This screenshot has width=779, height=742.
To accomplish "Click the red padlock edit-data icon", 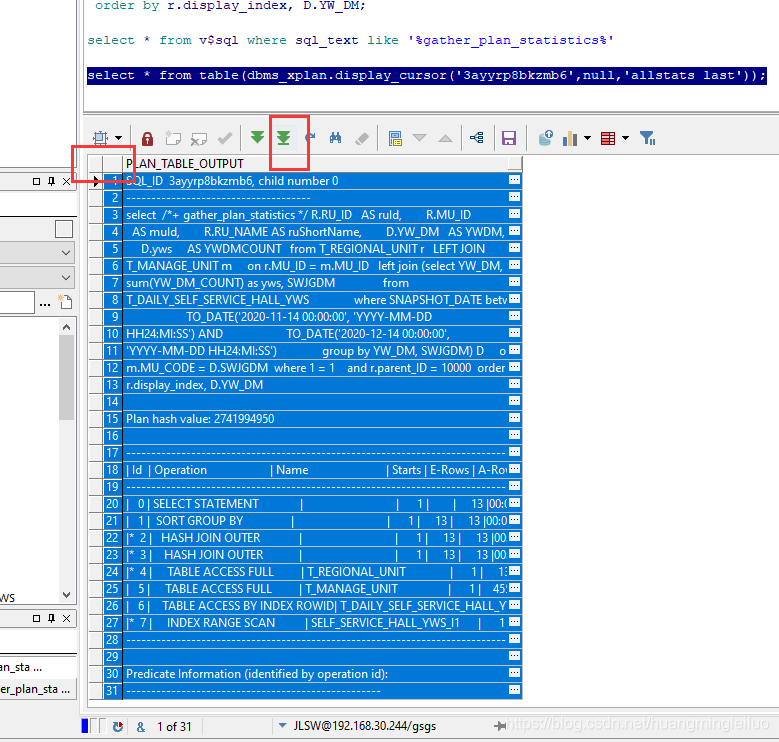I will (147, 138).
